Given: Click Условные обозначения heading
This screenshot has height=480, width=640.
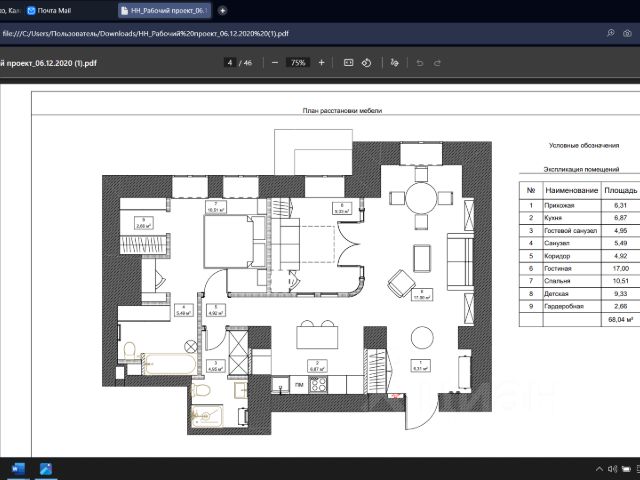Looking at the screenshot, I should (584, 145).
